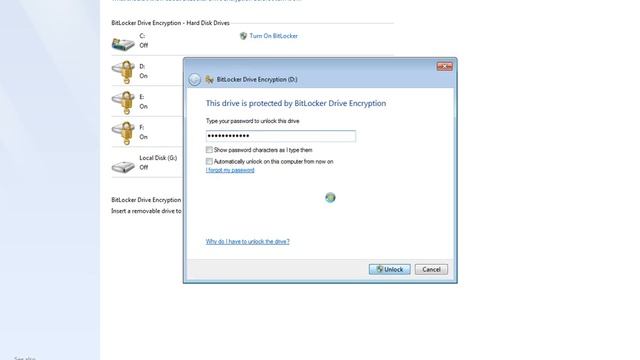Click 'Type your password to unlock' label

click(x=252, y=121)
